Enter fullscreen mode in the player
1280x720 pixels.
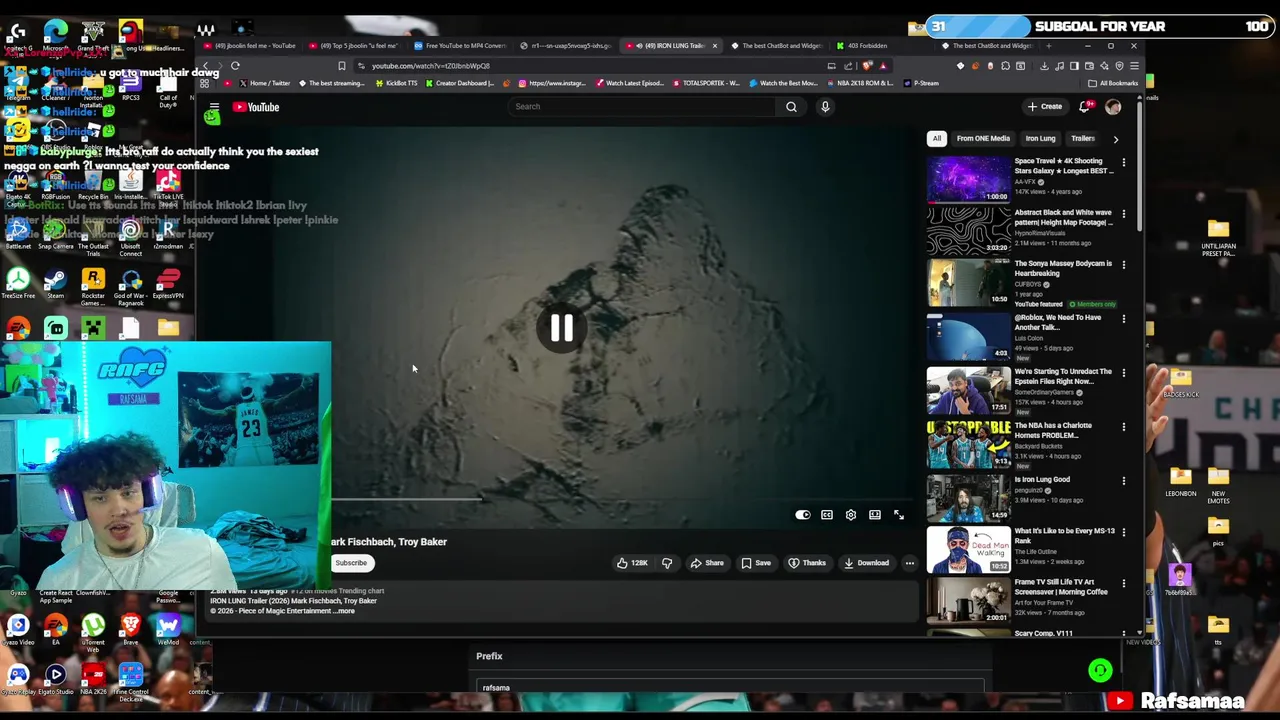coord(899,515)
